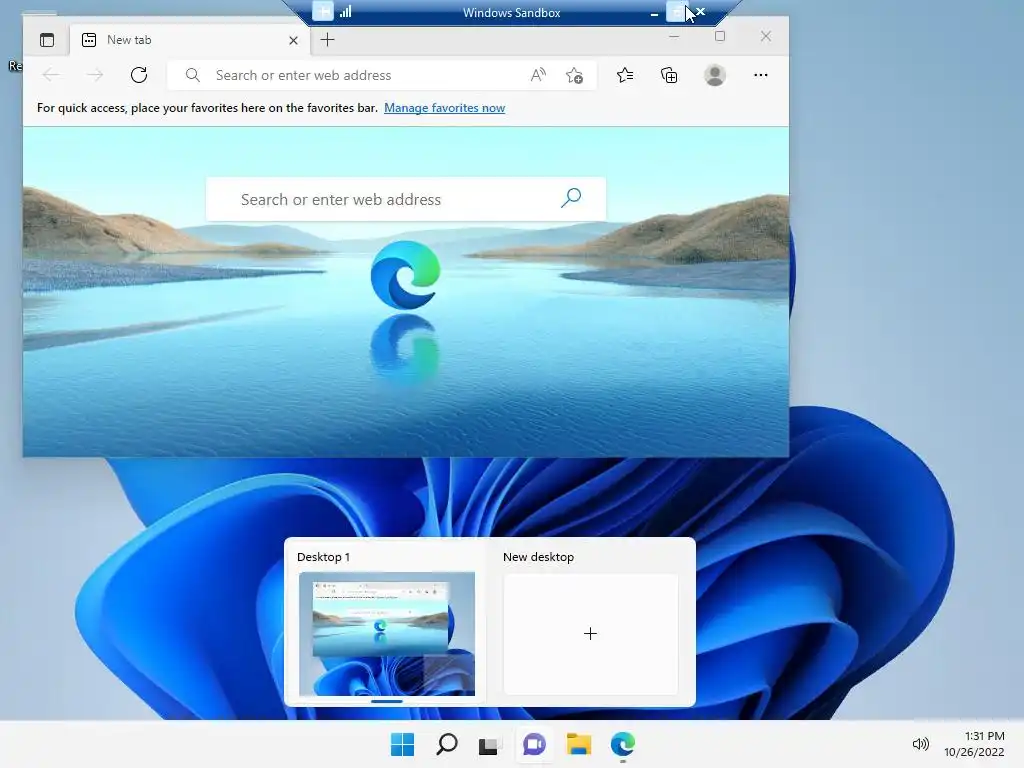Close the Windows Sandbox session
1024x768 pixels.
pyautogui.click(x=701, y=12)
